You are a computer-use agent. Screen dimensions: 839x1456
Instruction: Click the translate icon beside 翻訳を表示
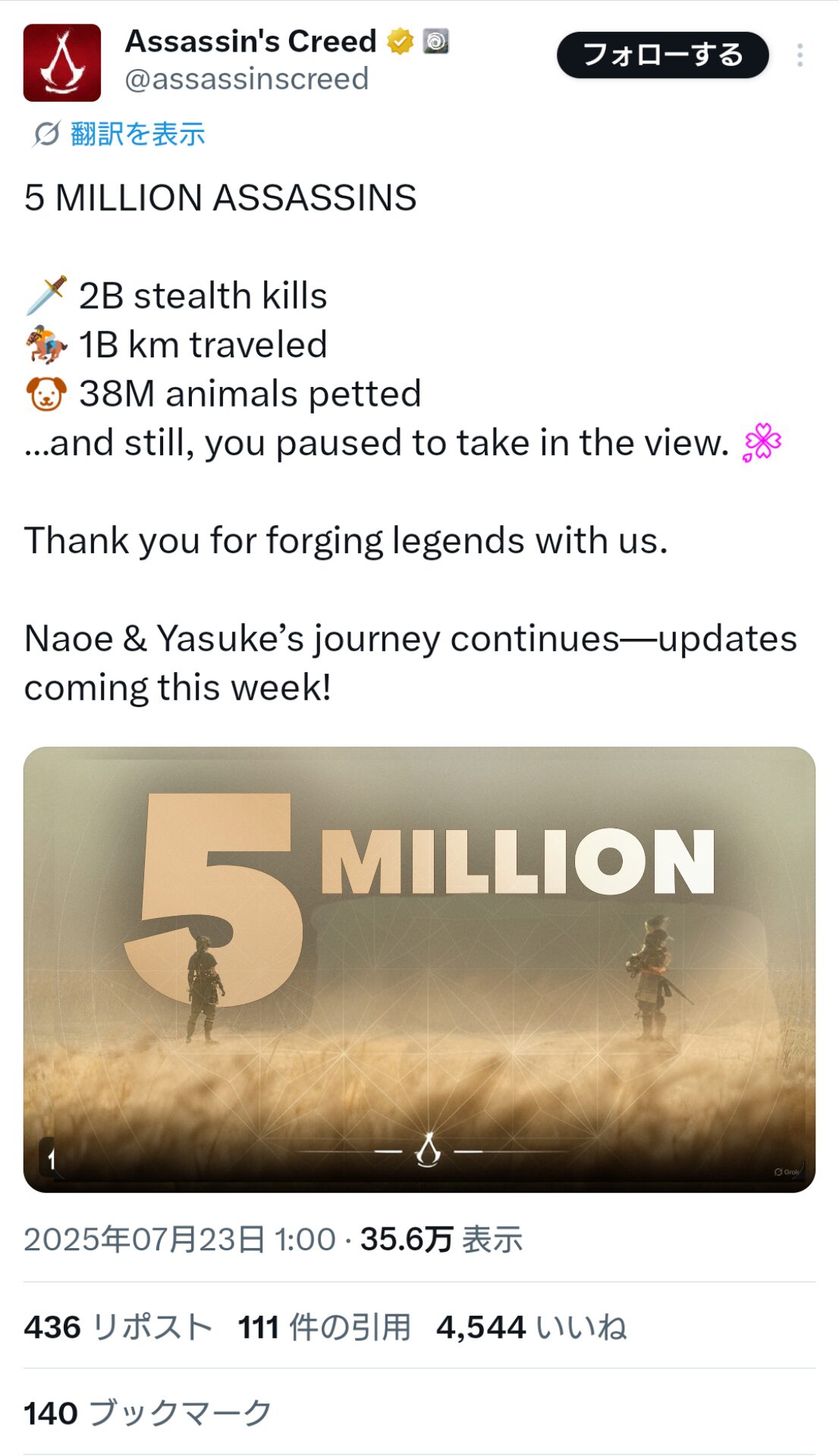[x=46, y=134]
